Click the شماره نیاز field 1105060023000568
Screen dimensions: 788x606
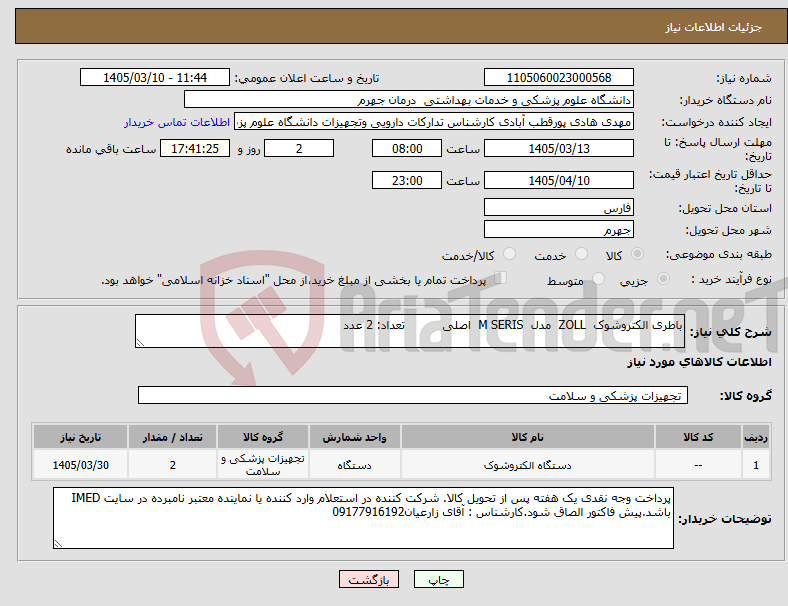tap(559, 77)
